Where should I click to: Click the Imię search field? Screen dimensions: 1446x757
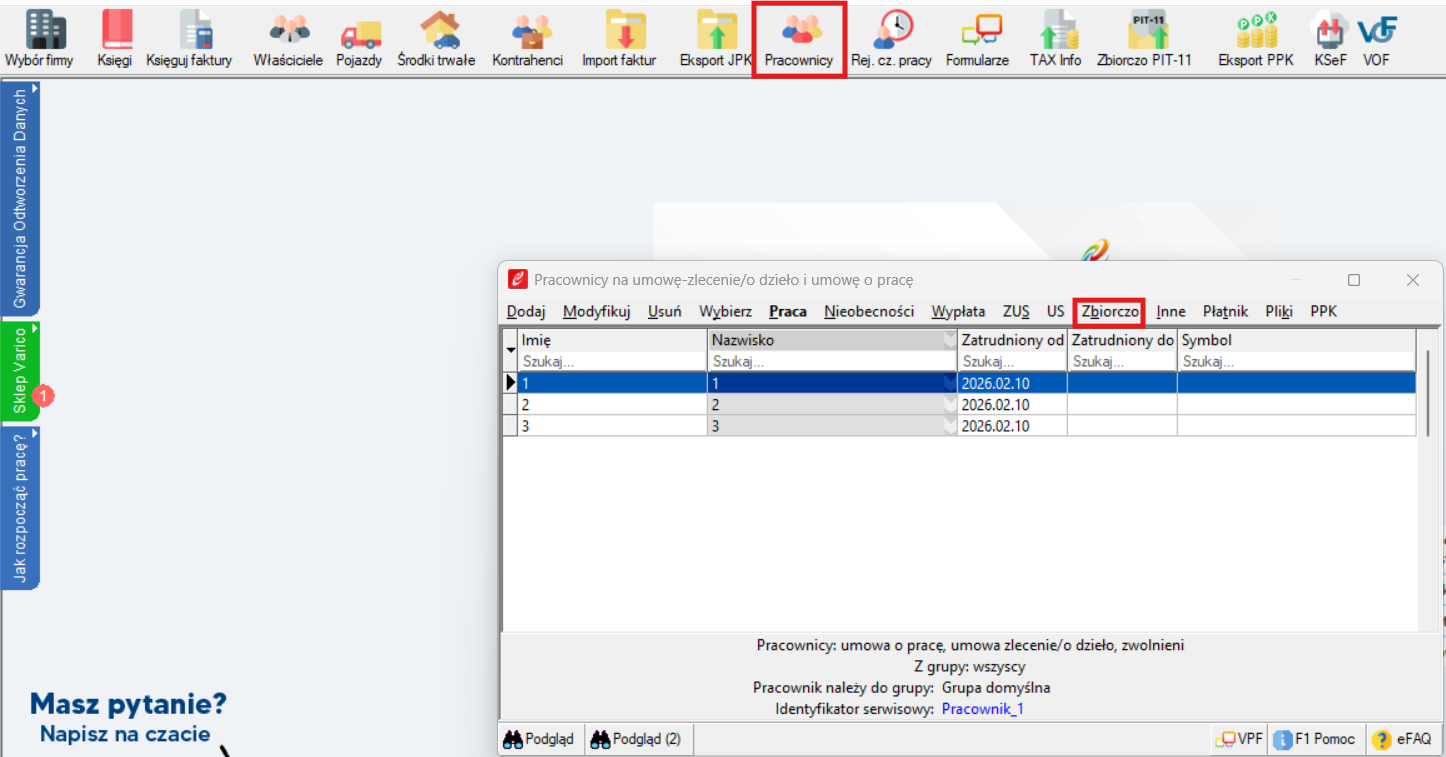coord(612,362)
